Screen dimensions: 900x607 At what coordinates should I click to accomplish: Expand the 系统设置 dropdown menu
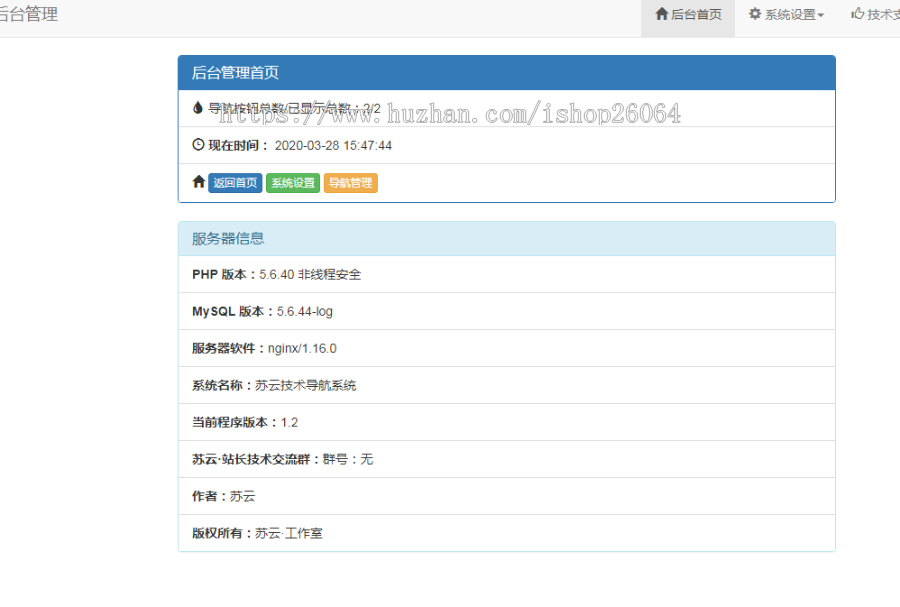point(786,15)
